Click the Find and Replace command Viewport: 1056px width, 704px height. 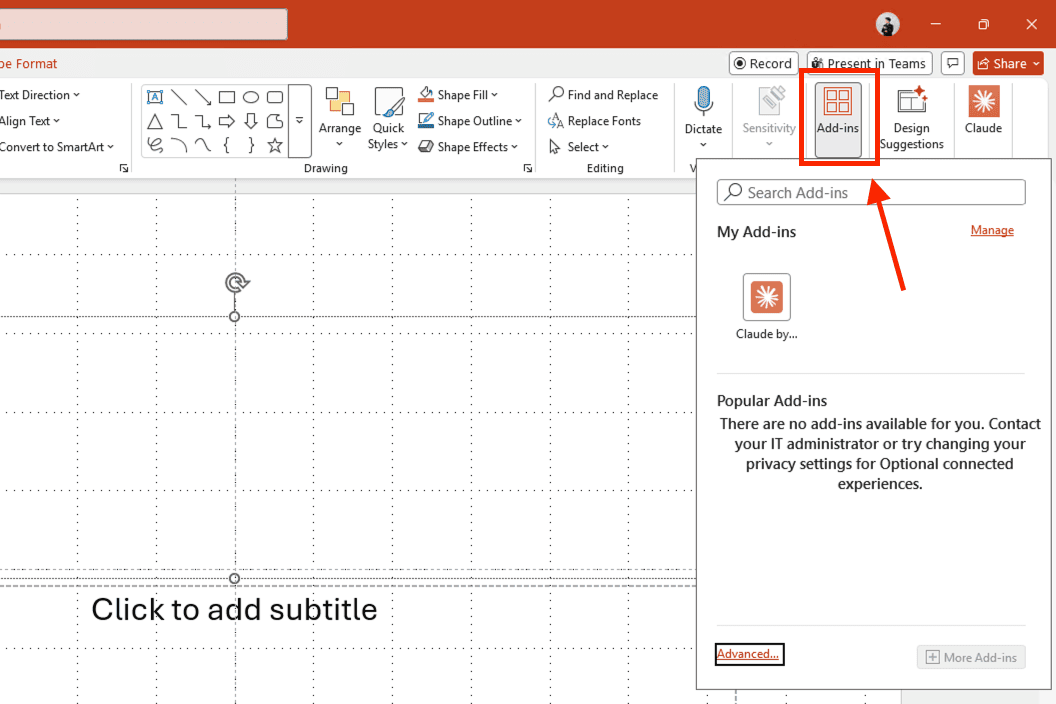coord(603,95)
